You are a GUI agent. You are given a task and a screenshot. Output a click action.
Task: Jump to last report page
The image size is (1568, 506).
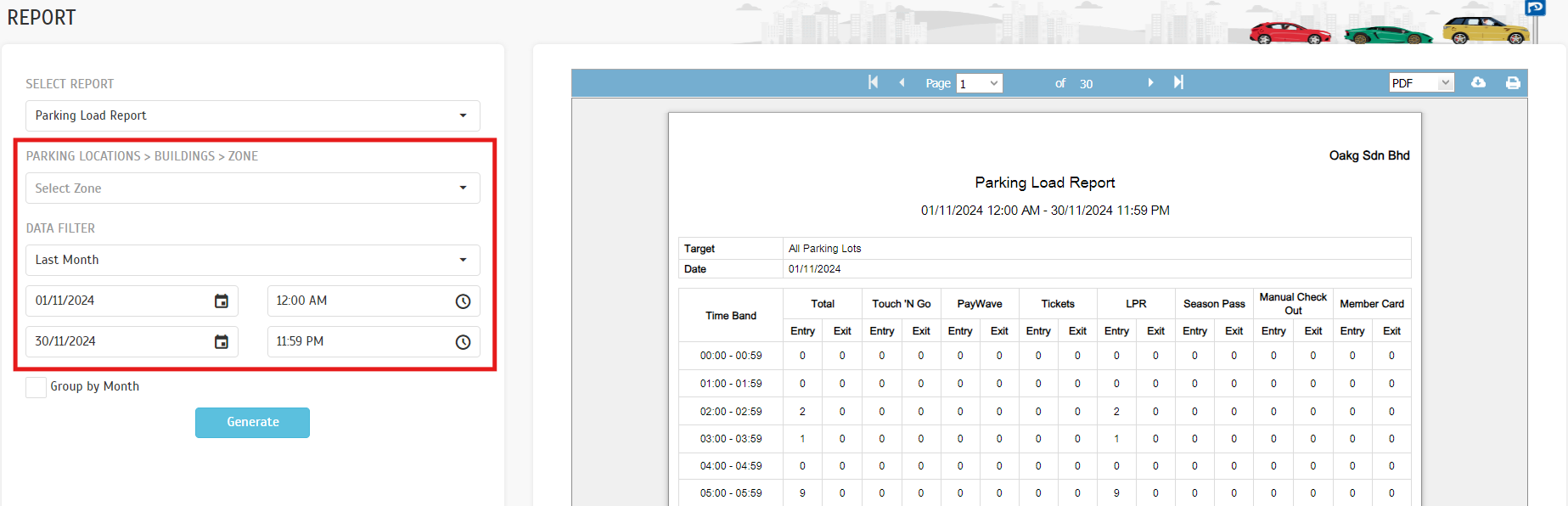click(1178, 82)
